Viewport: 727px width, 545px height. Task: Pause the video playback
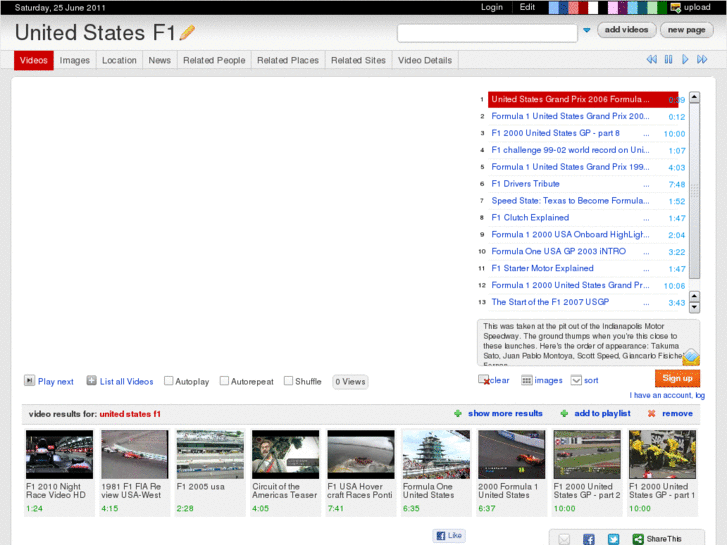(x=668, y=59)
